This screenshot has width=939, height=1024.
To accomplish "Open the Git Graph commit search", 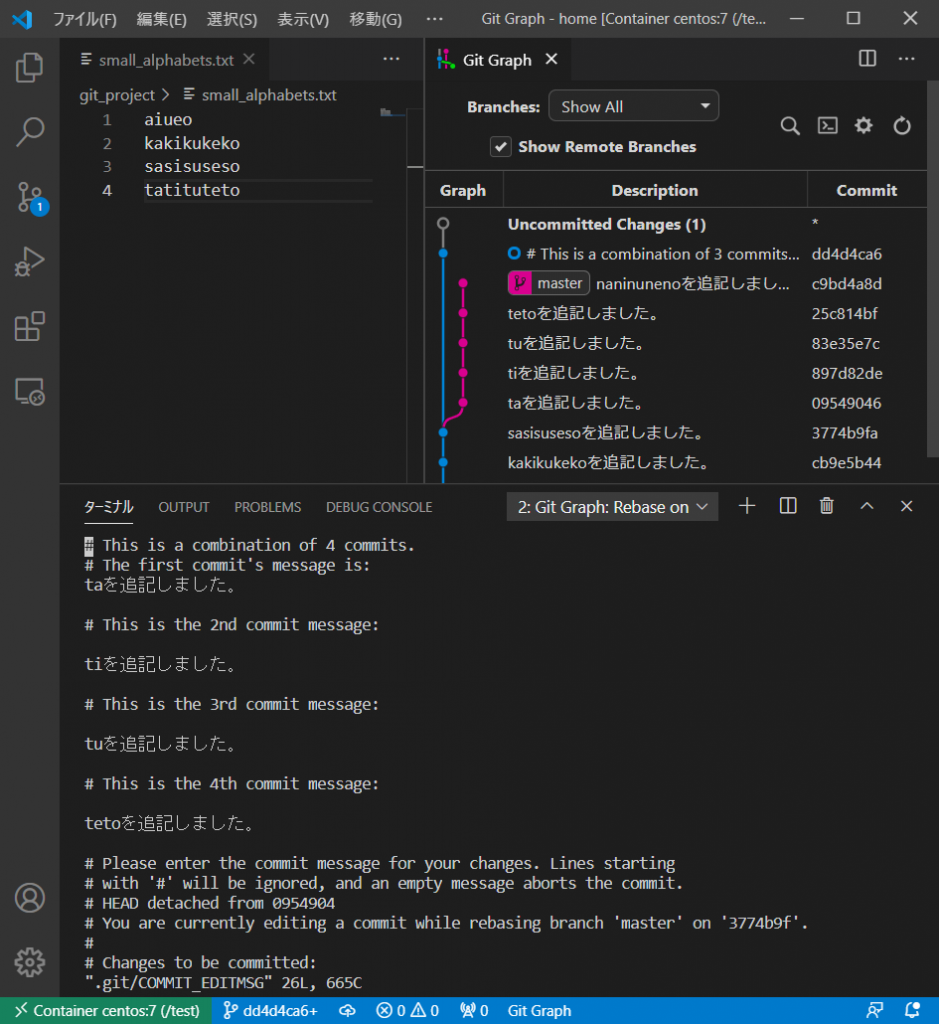I will coord(790,126).
